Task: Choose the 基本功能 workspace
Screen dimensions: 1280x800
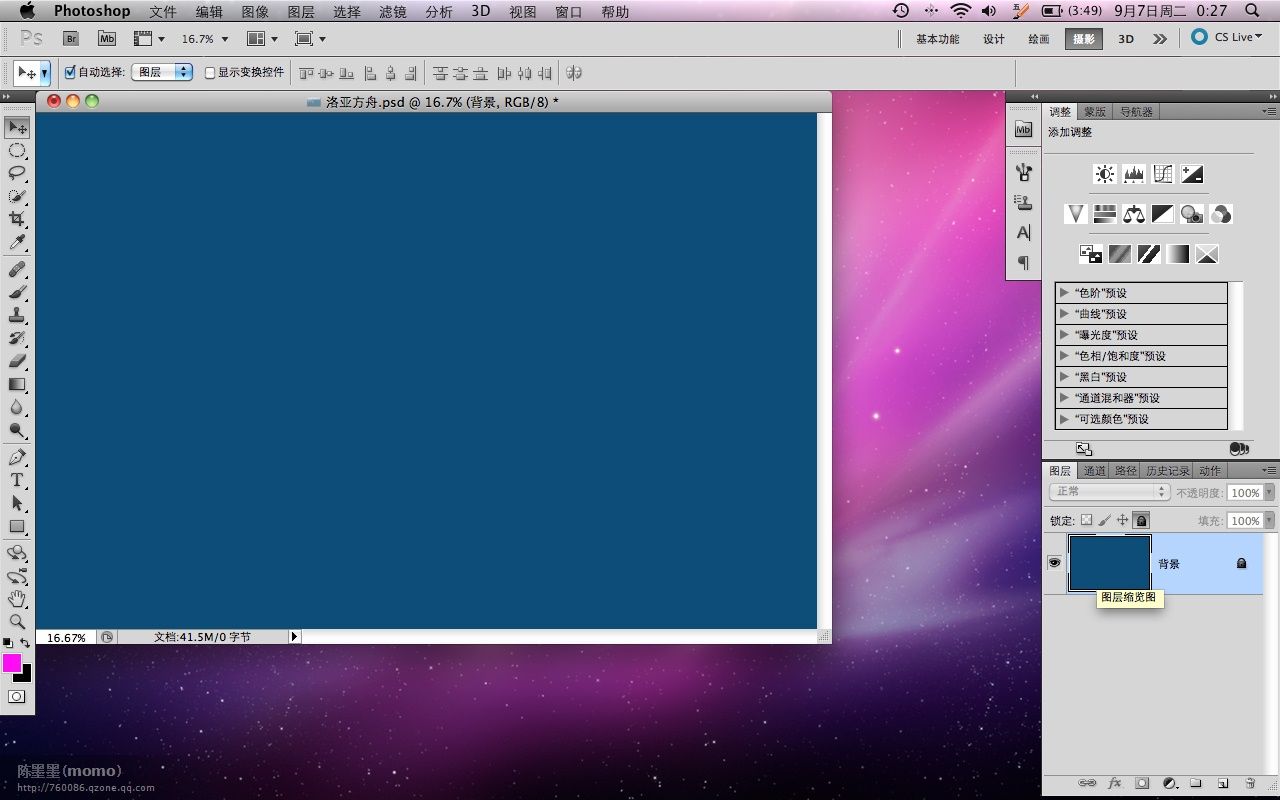Action: coord(937,39)
